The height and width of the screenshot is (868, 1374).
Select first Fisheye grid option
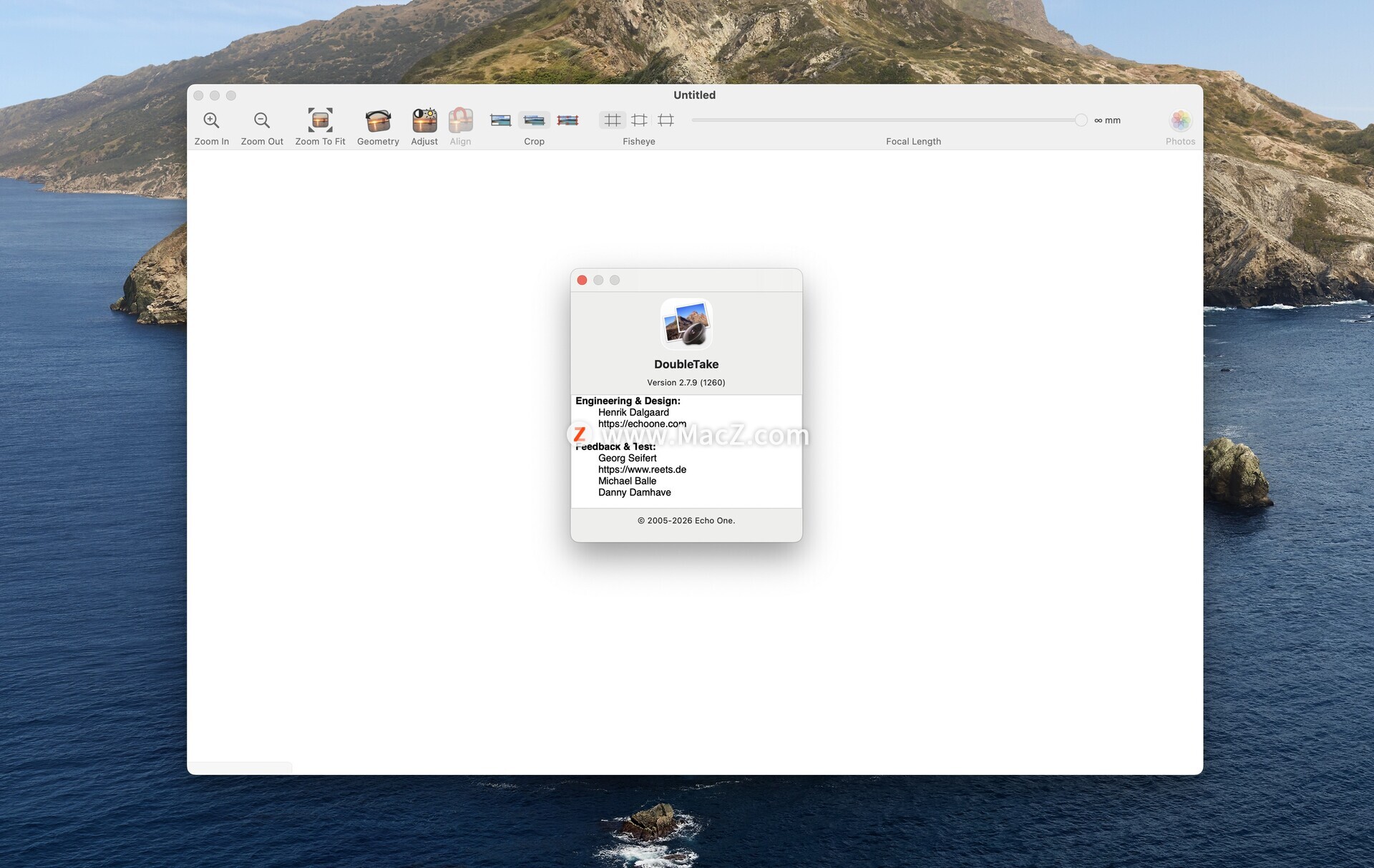point(612,120)
